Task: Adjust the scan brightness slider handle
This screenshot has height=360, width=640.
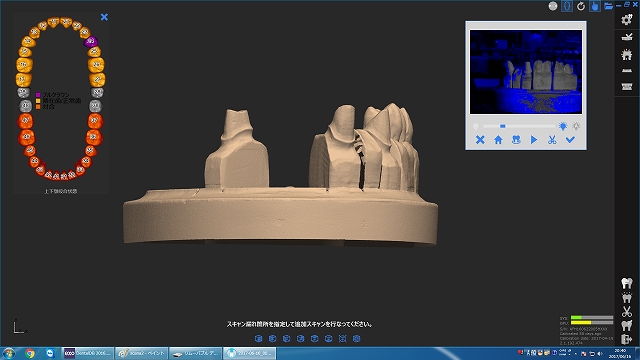Action: click(x=502, y=127)
